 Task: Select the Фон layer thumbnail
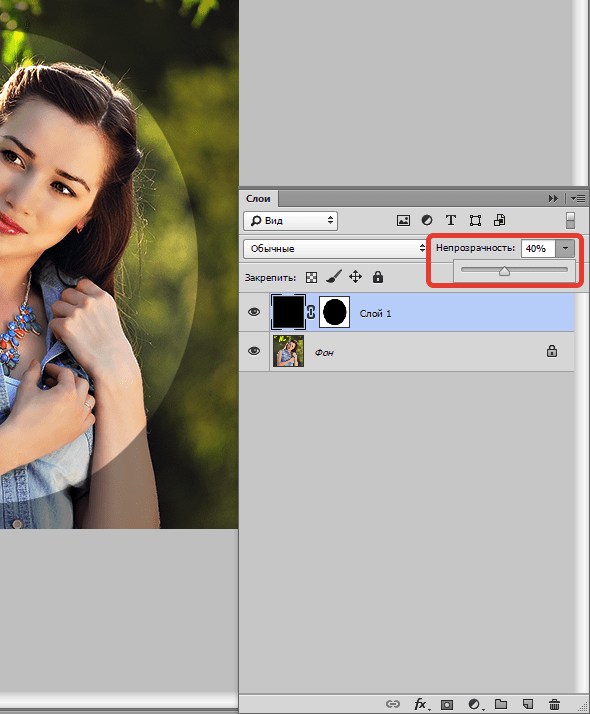(288, 351)
